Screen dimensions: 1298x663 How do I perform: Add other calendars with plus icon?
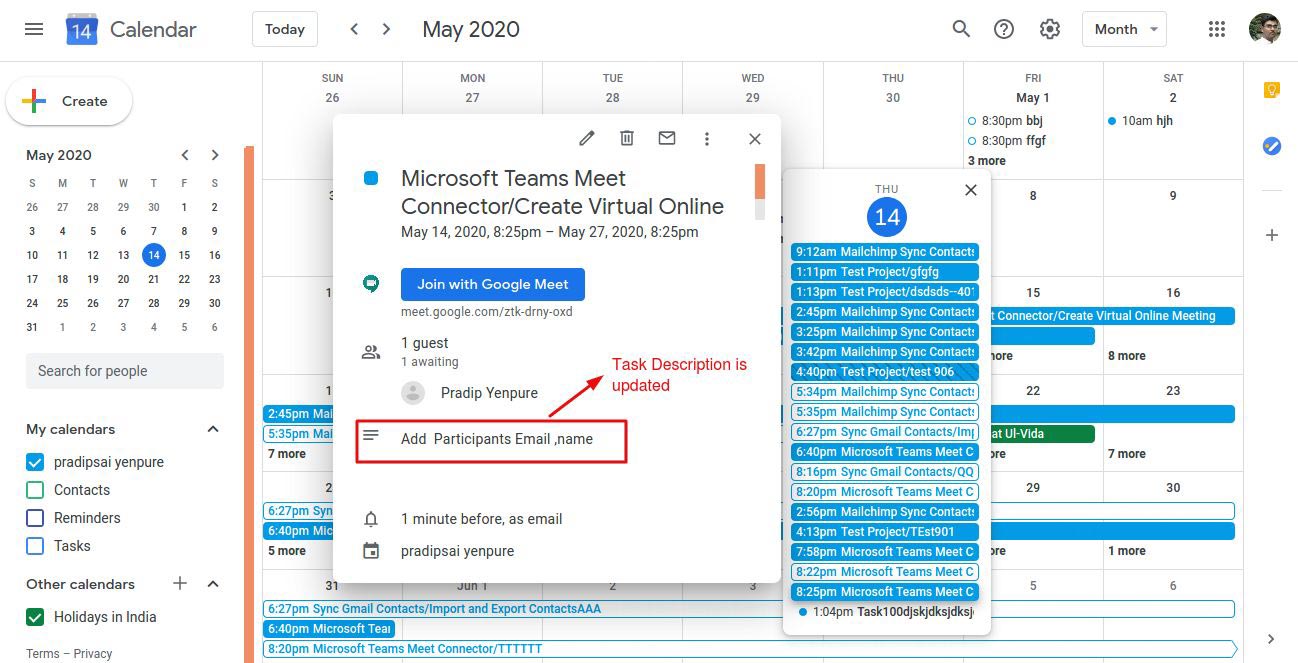point(180,583)
